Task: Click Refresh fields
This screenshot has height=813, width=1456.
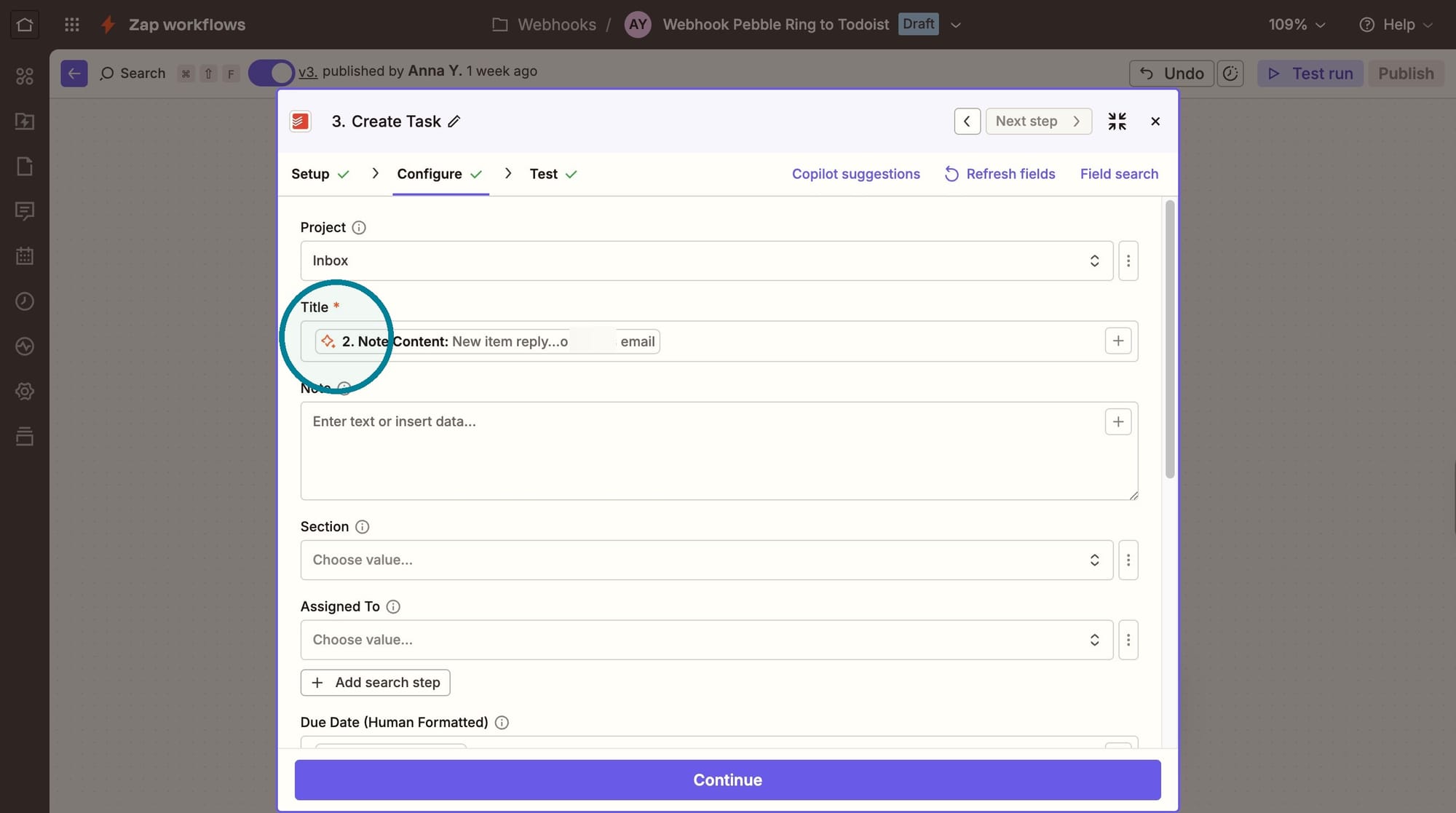Action: tap(1000, 174)
